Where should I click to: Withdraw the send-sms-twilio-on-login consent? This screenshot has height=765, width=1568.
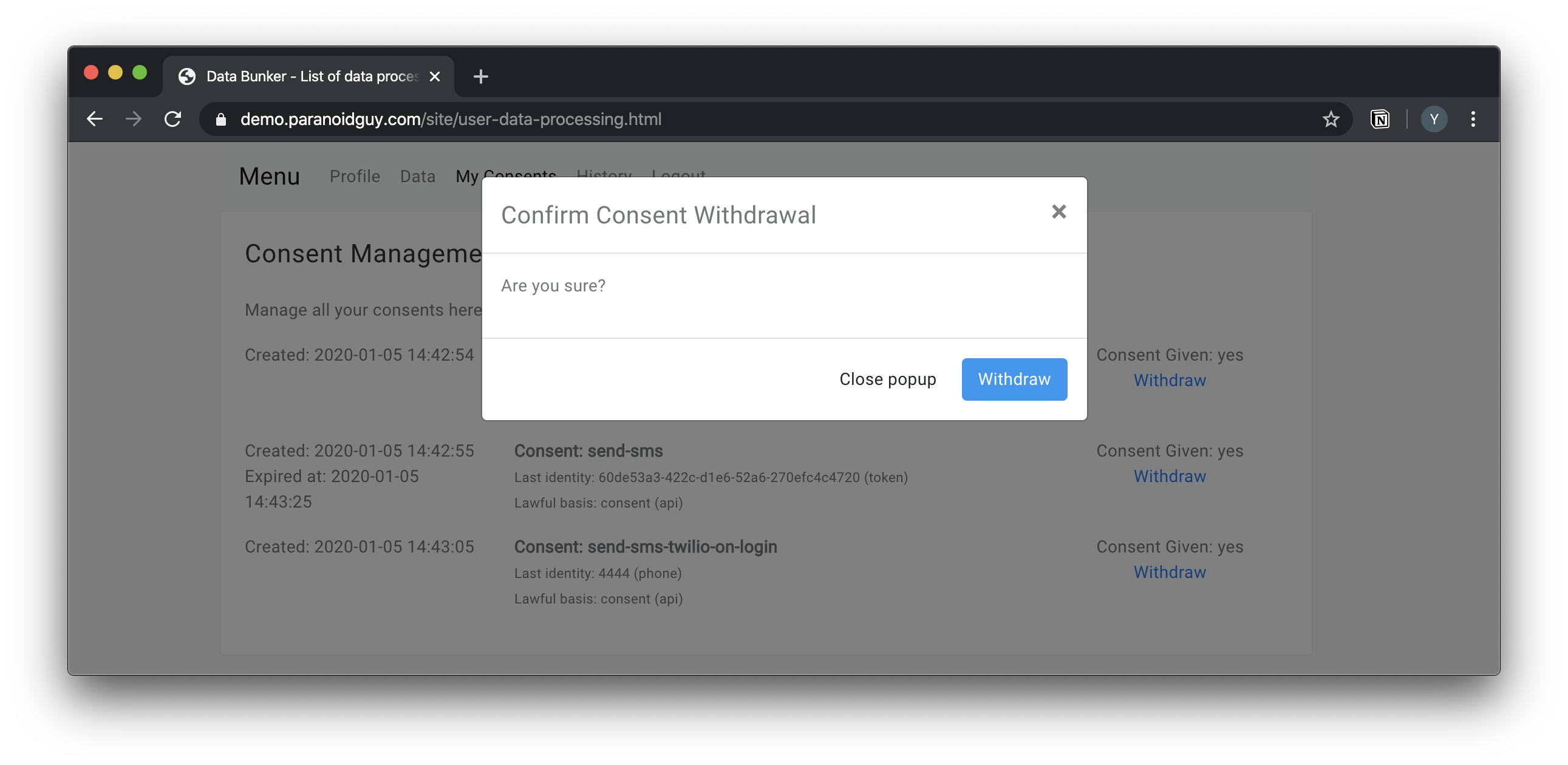click(1169, 571)
